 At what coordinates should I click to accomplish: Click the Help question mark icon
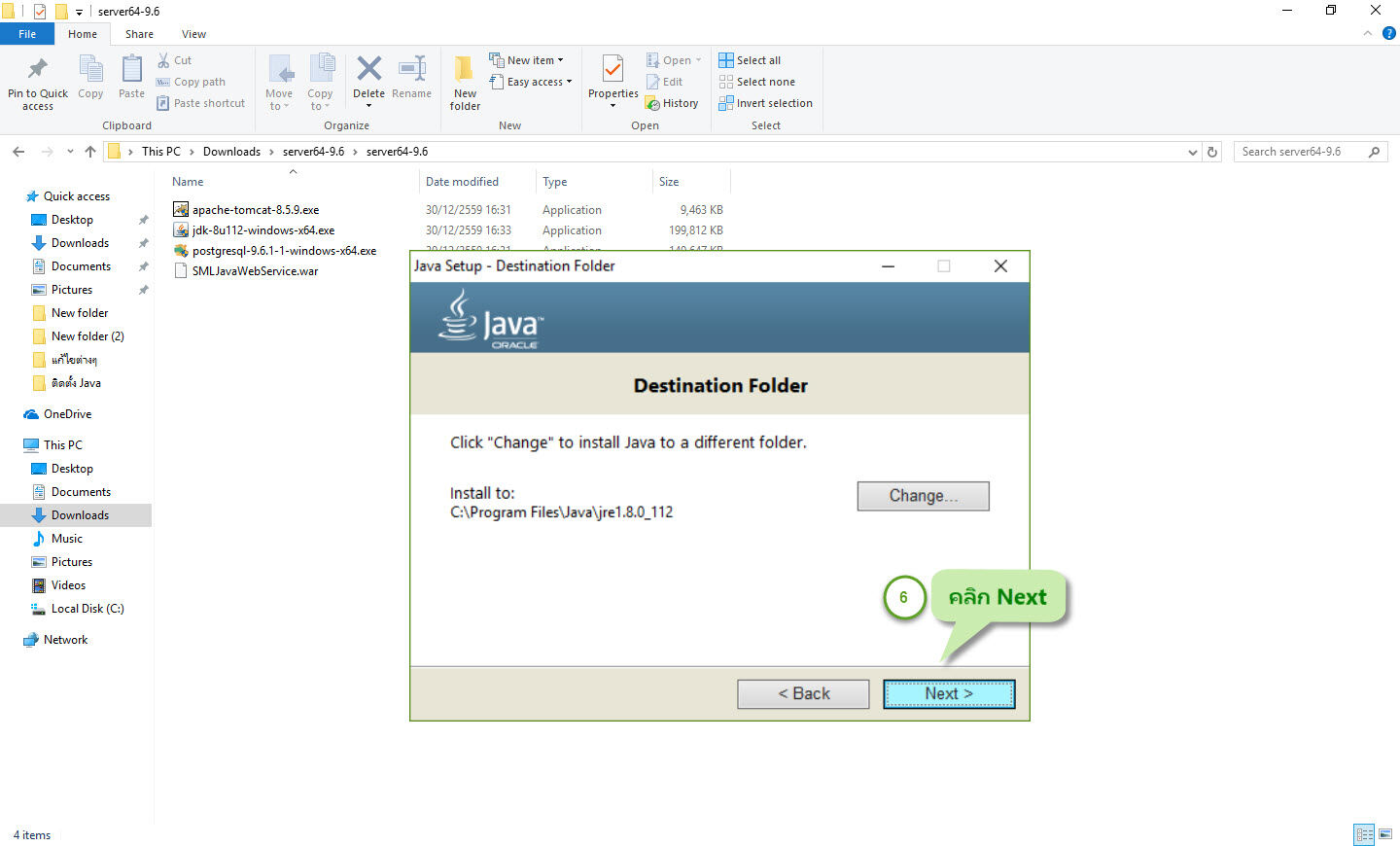pos(1389,33)
